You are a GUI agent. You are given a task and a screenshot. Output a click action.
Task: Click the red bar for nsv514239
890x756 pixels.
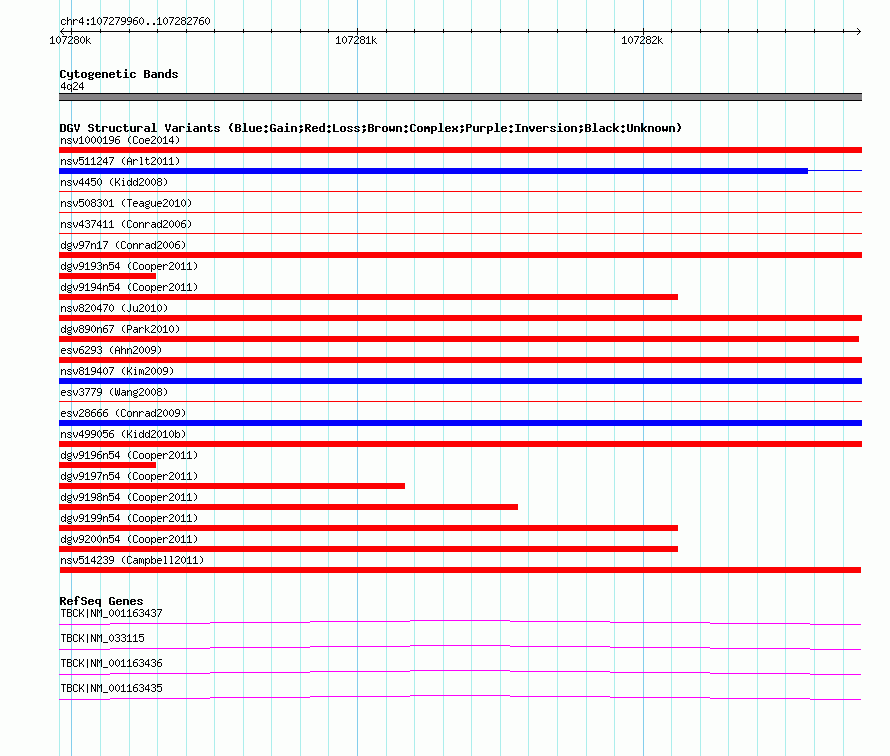click(460, 570)
